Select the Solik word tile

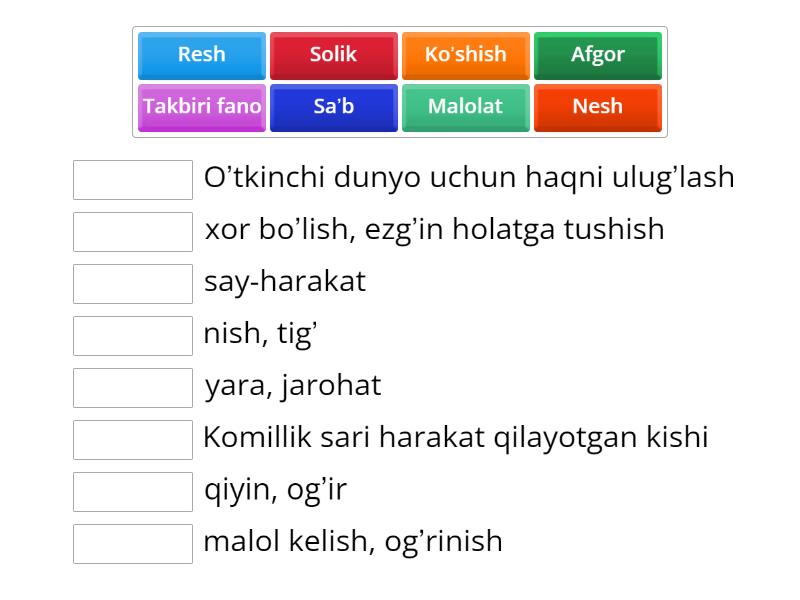click(x=333, y=55)
